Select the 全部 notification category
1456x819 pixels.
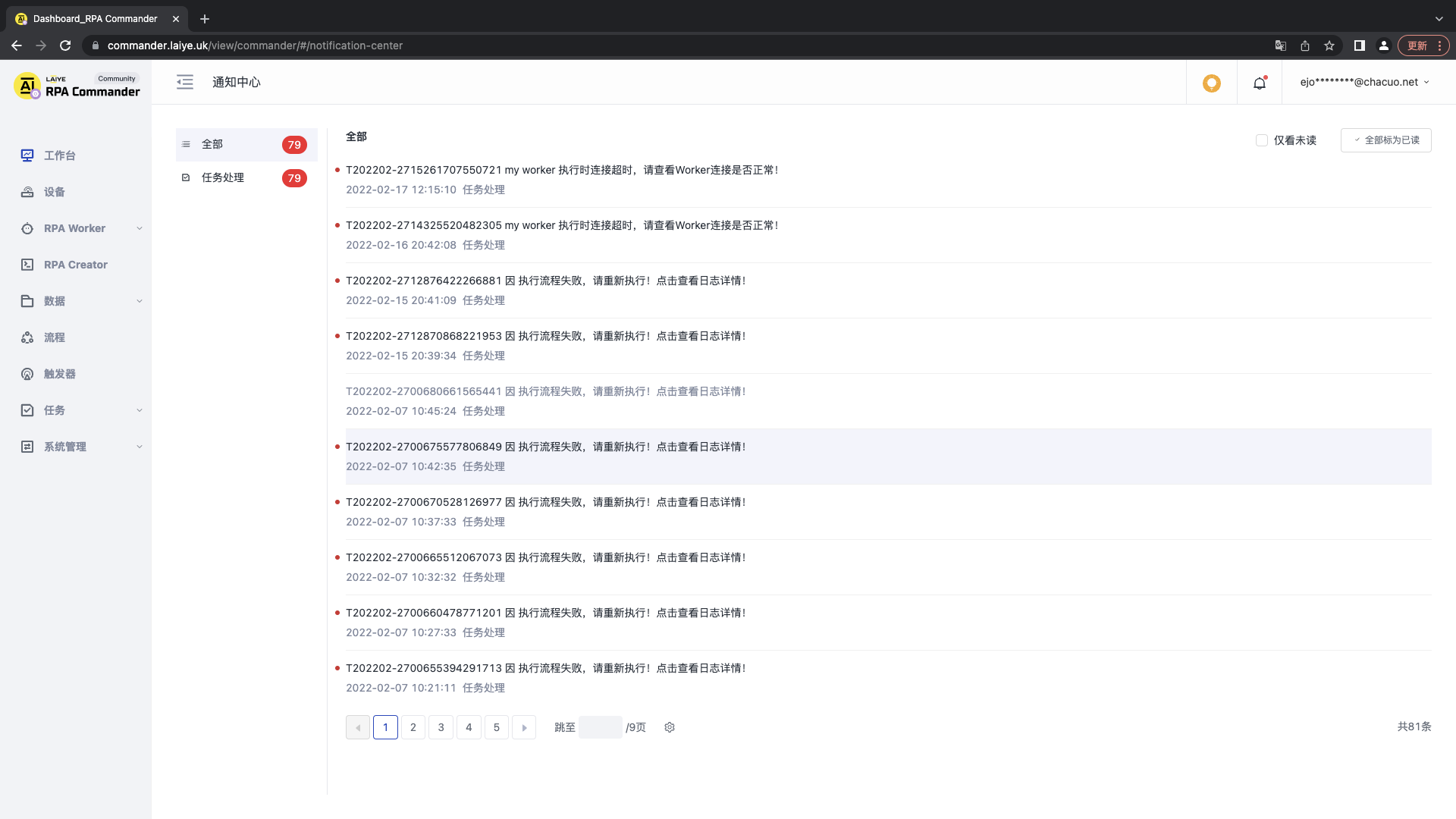246,144
